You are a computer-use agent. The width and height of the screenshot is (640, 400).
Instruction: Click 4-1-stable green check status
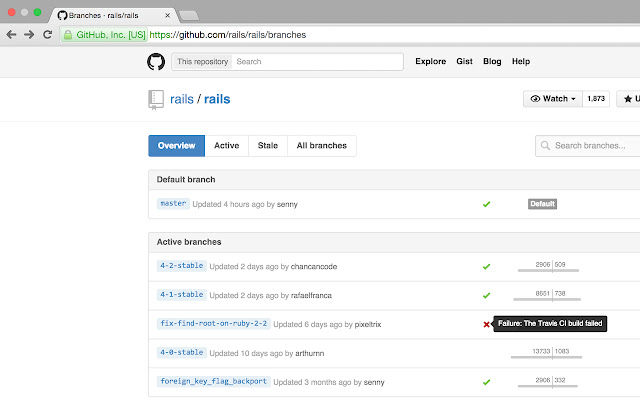486,296
